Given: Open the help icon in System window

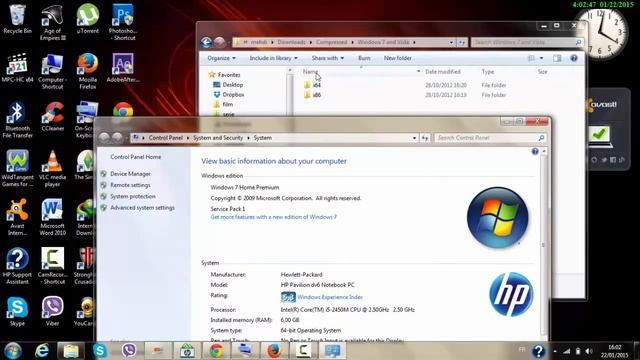Looking at the screenshot, I should point(535,152).
